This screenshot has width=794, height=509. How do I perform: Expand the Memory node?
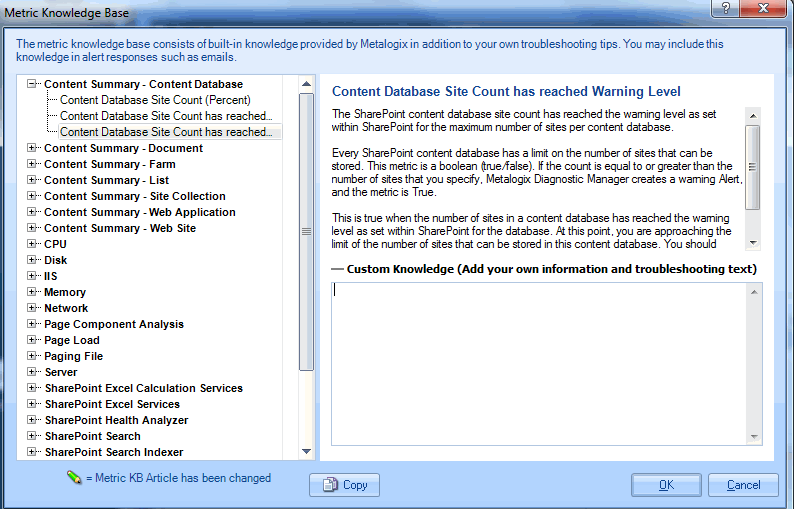coord(31,292)
